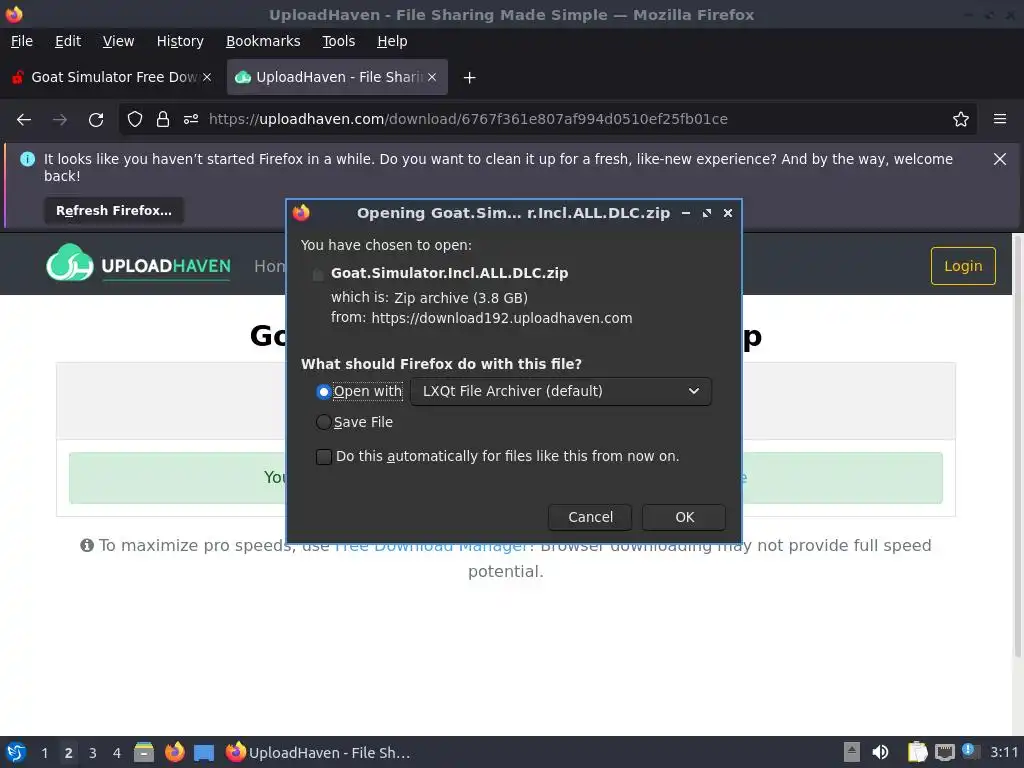Click the Firefox icon in dialog title bar
This screenshot has height=768, width=1024.
pos(301,213)
